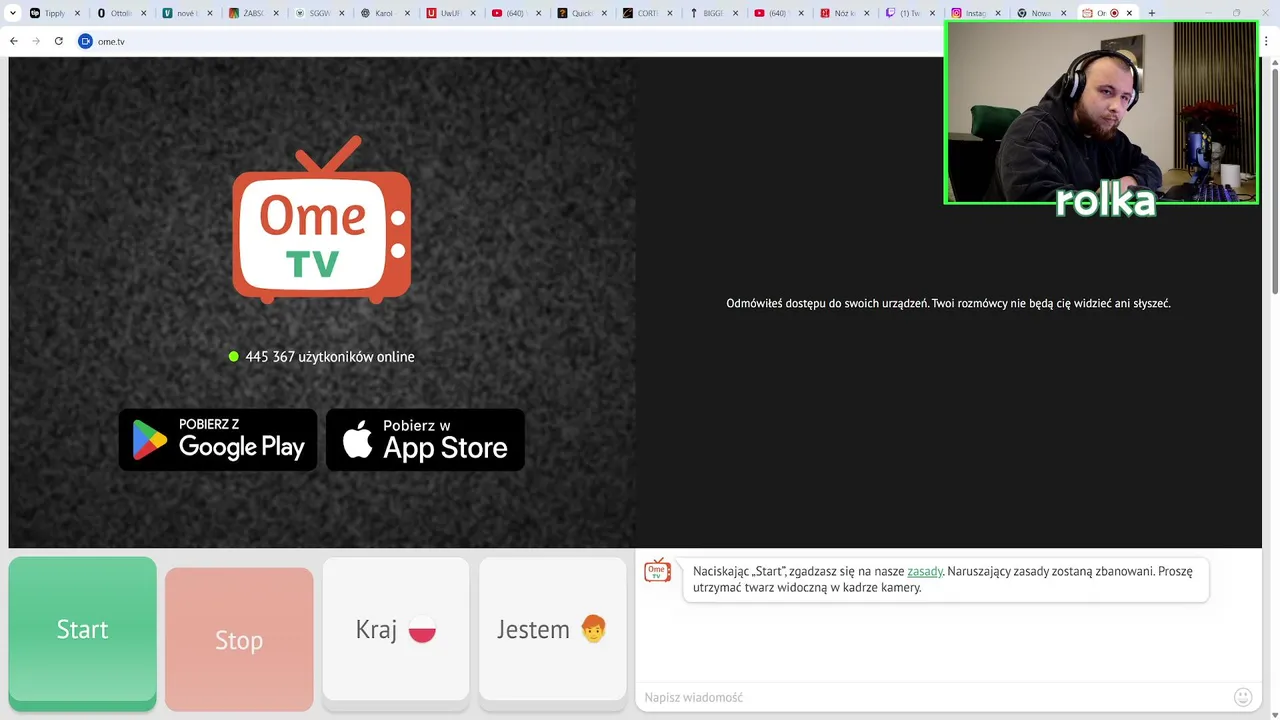
Task: Close the Instagram tab
Action: tap(997, 13)
